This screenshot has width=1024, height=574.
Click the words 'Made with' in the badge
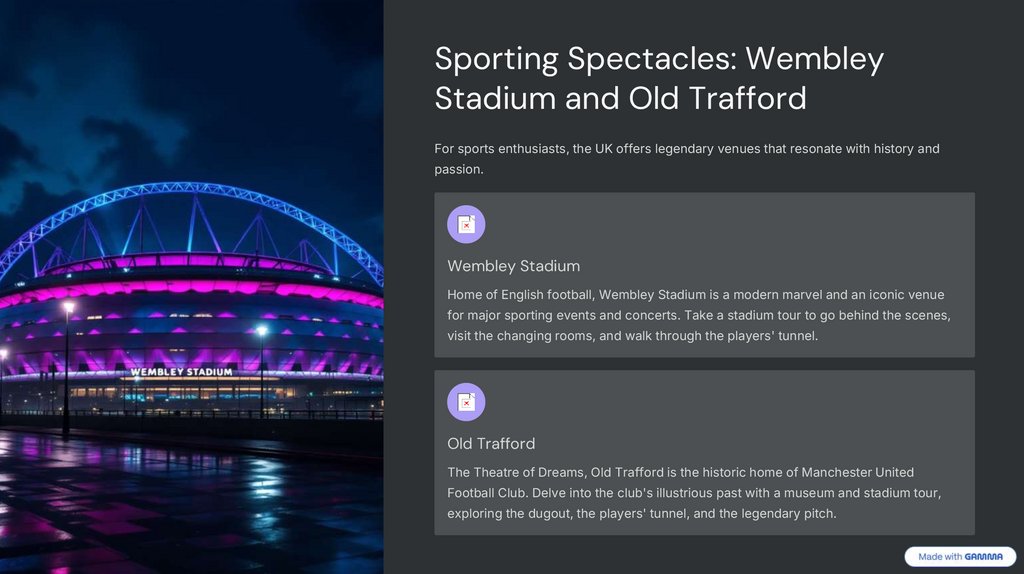pos(940,557)
